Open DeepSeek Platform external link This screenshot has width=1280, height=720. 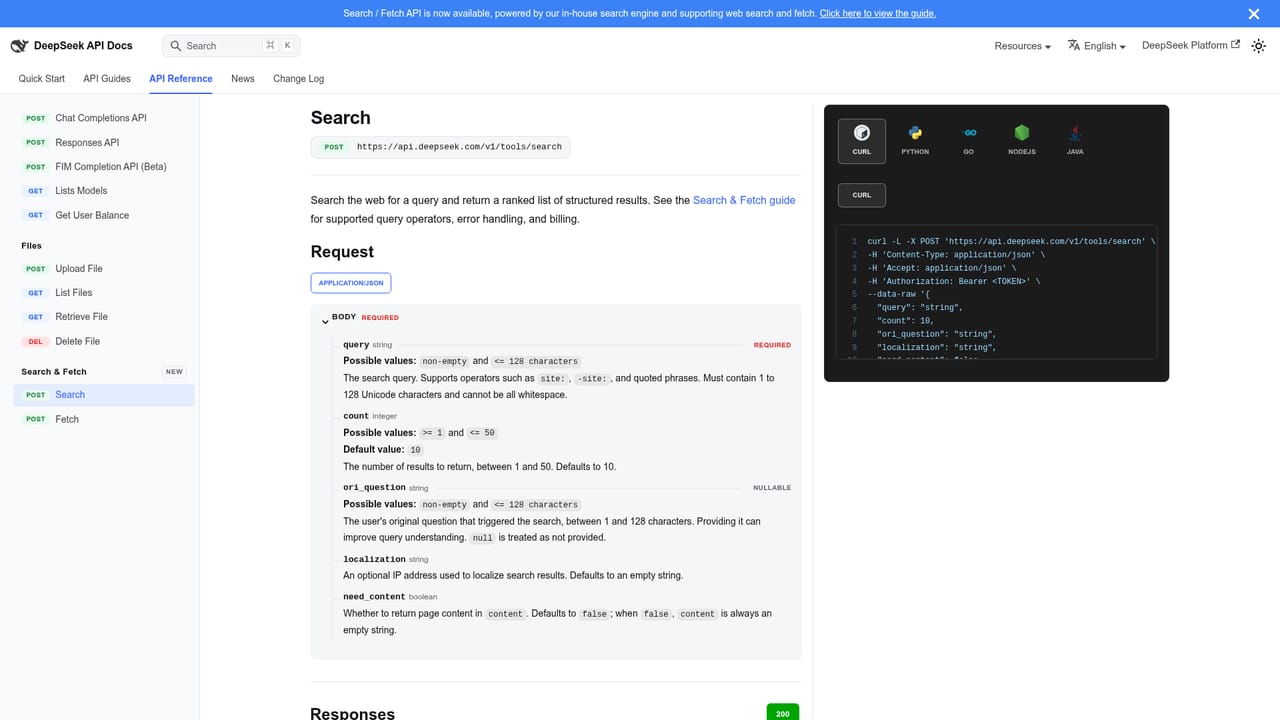point(1191,45)
